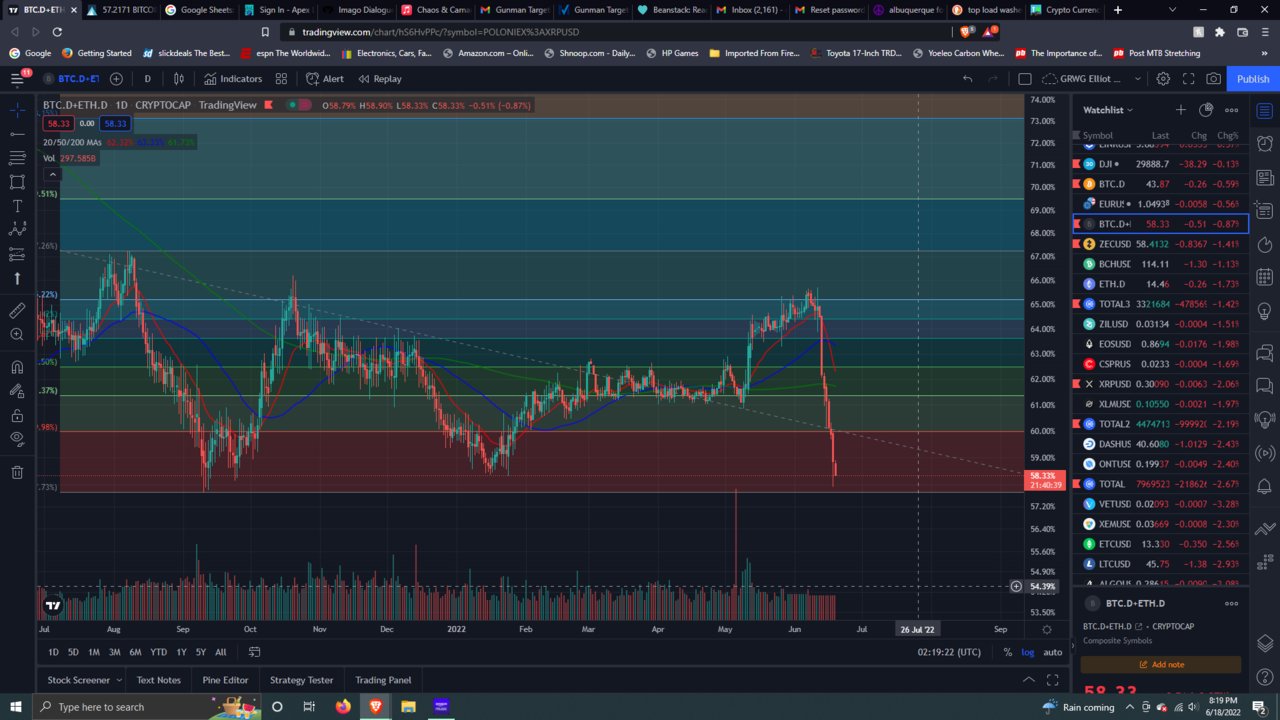Open the Fibonacci/Gann tools
This screenshot has width=1280, height=720.
(17, 158)
